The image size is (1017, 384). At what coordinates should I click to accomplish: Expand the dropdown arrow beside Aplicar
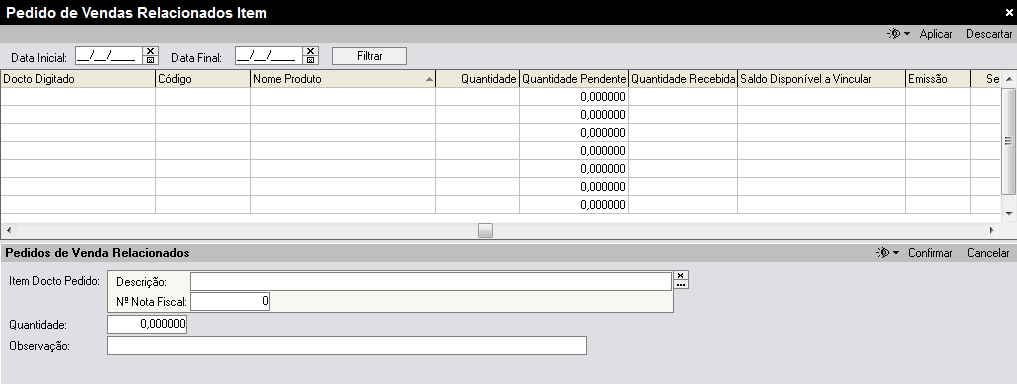[907, 34]
